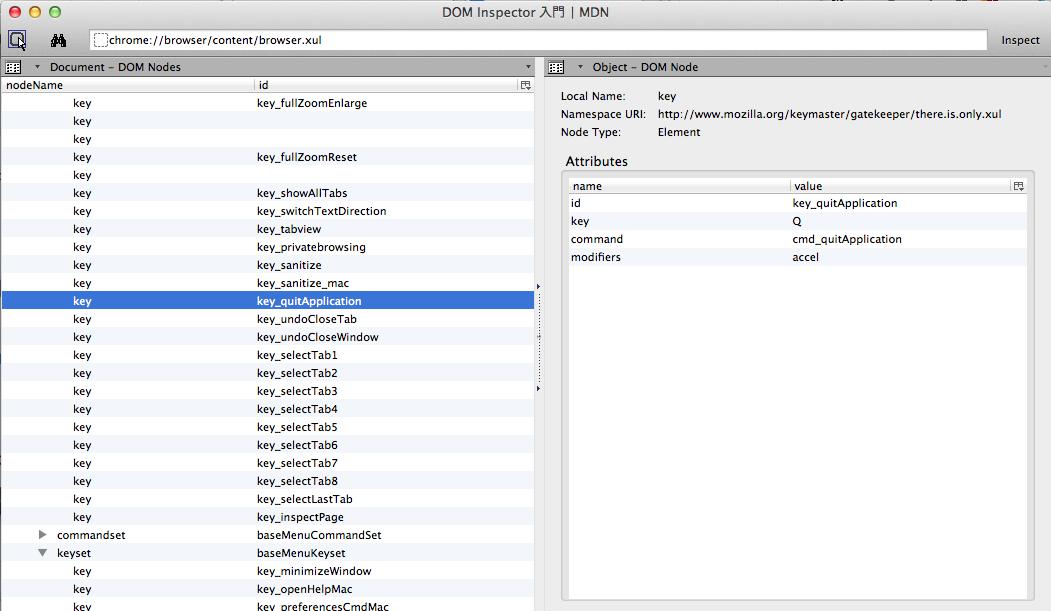Expand the commandset baseMenuCommandSet node

pyautogui.click(x=42, y=535)
